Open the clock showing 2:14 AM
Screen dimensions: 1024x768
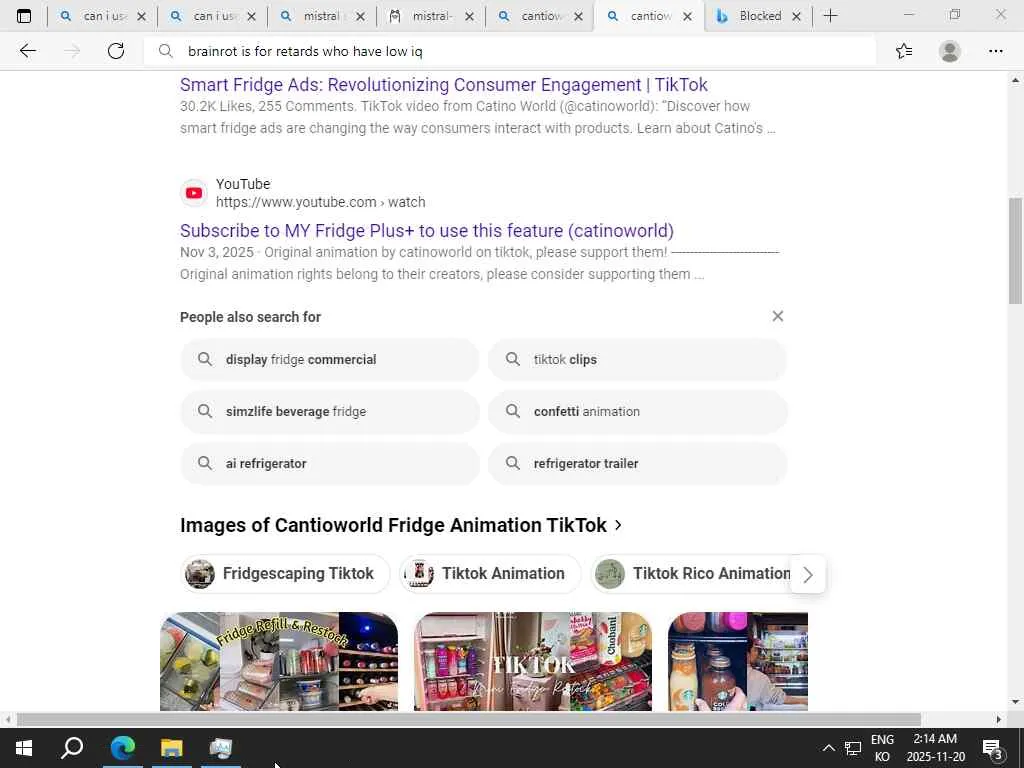(935, 748)
